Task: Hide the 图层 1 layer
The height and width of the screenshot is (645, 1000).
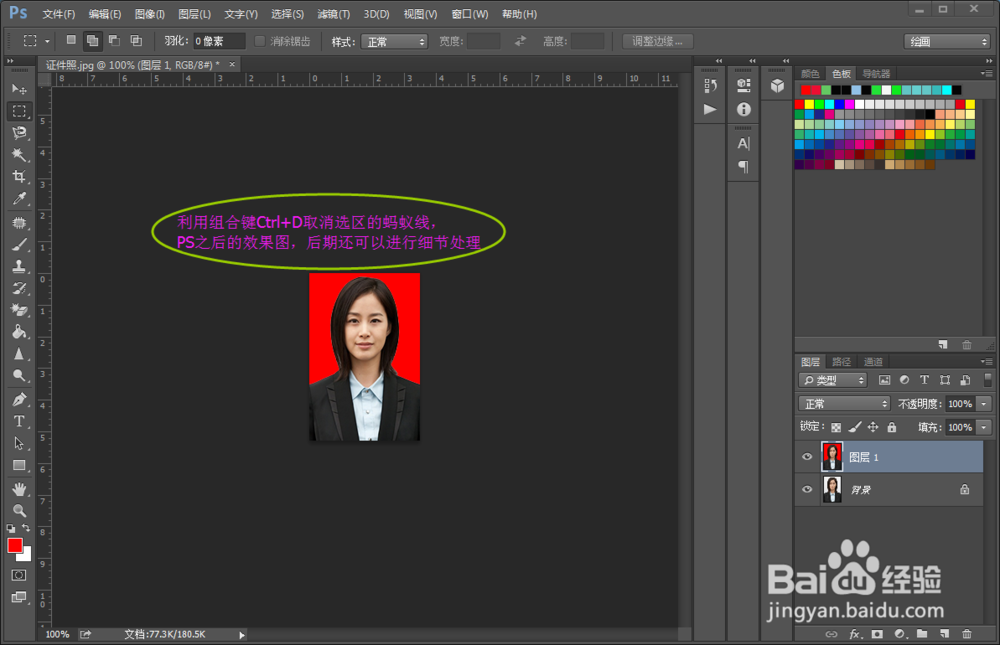Action: pyautogui.click(x=807, y=457)
